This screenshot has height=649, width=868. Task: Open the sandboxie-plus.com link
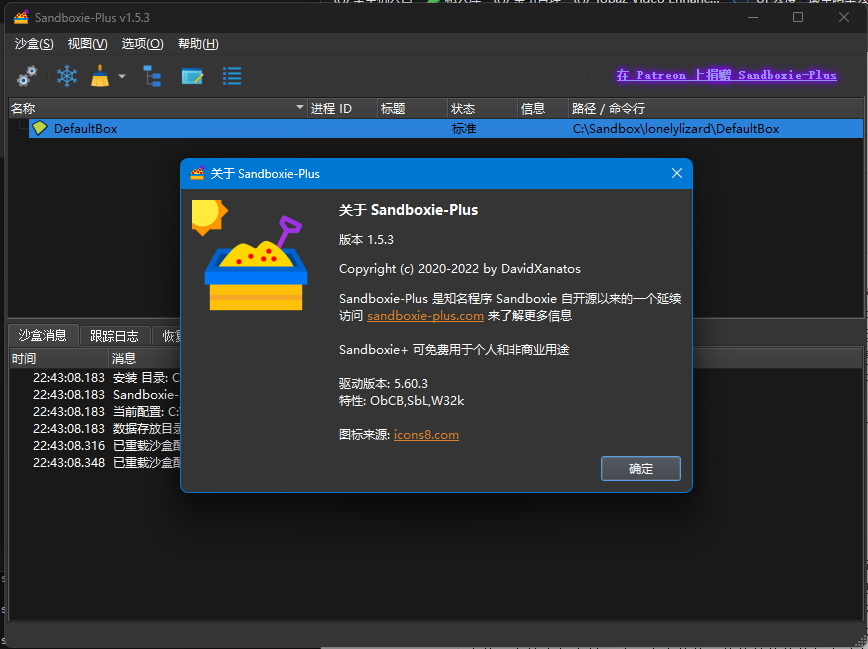coord(425,316)
